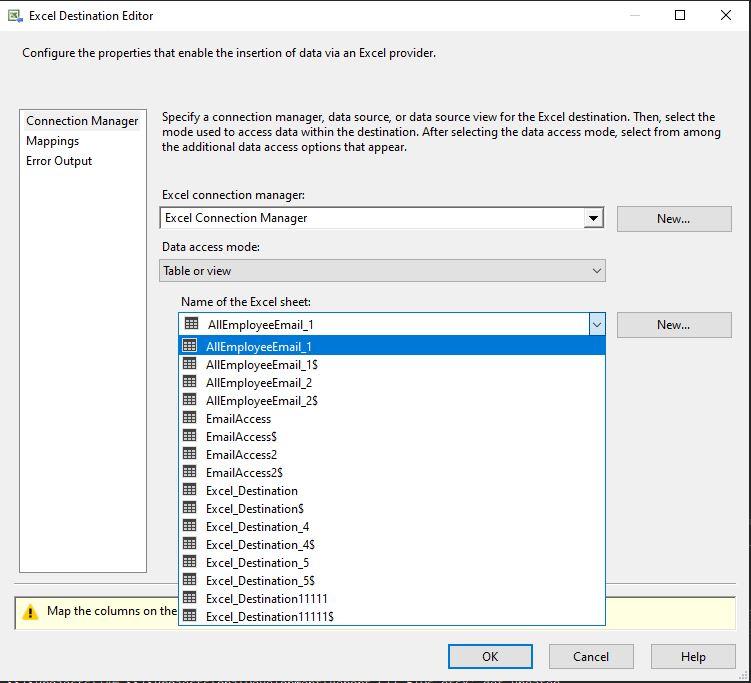Choose Excel_Destination sheet

392,490
